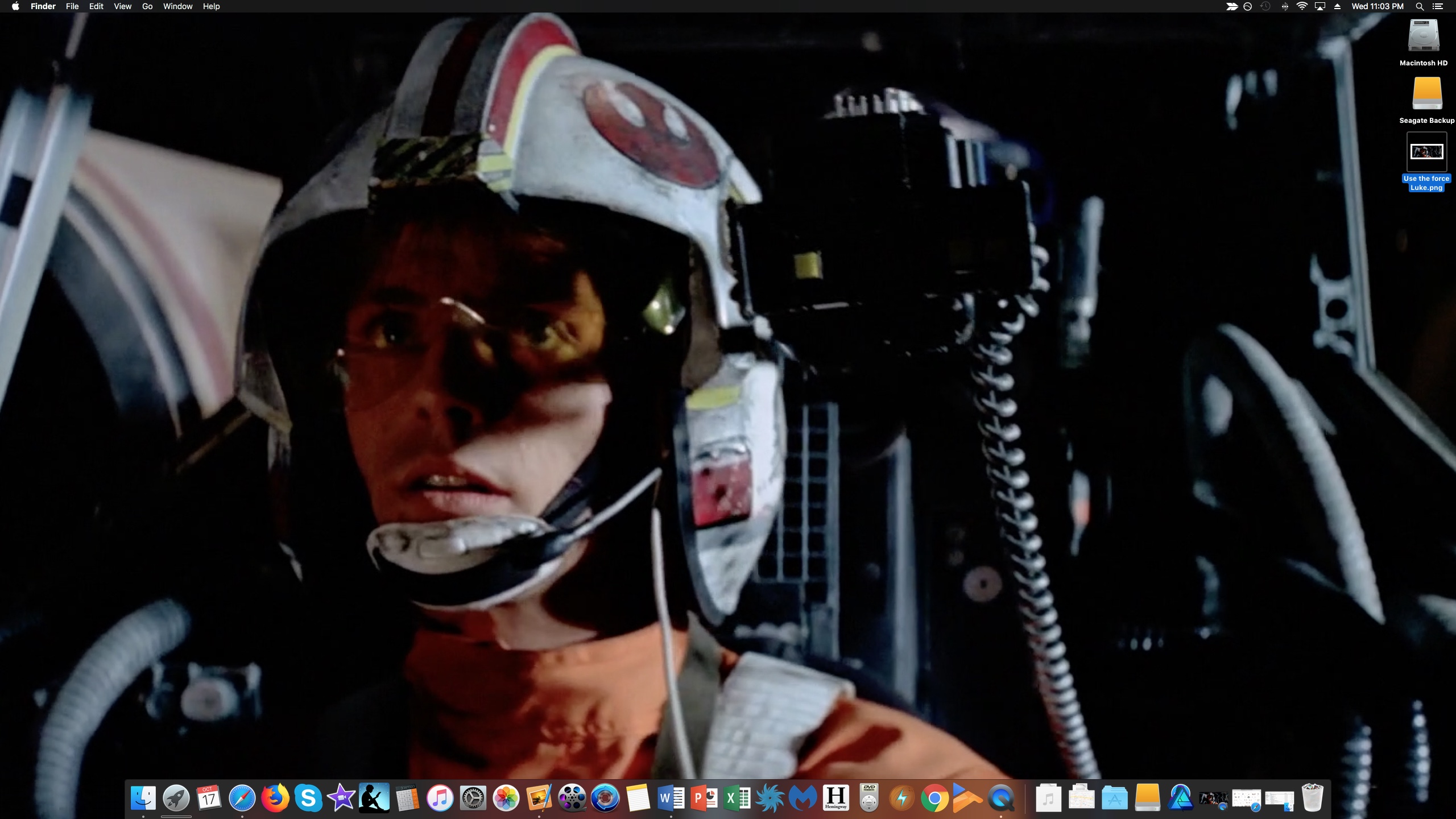1456x819 pixels.
Task: Open the File menu
Action: click(x=72, y=6)
